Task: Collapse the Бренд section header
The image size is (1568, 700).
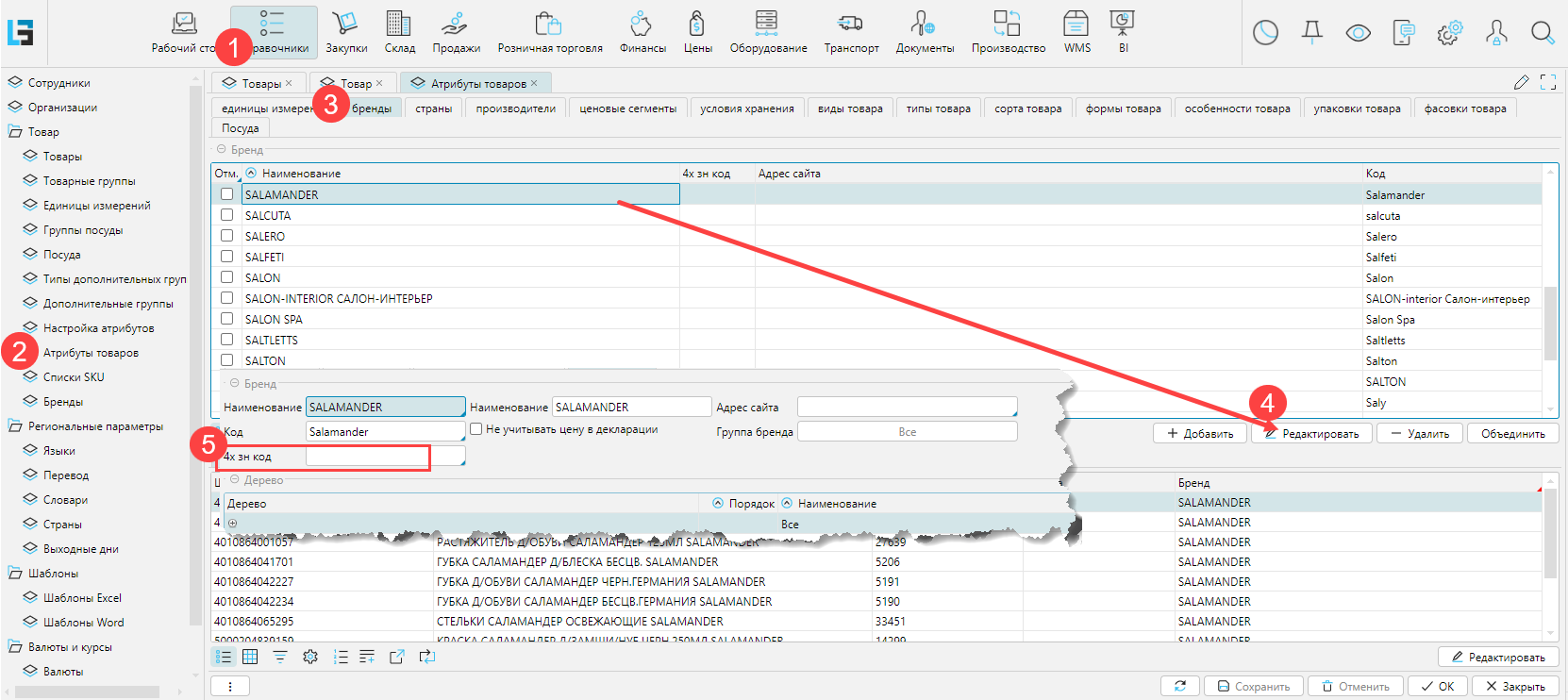Action: click(222, 150)
